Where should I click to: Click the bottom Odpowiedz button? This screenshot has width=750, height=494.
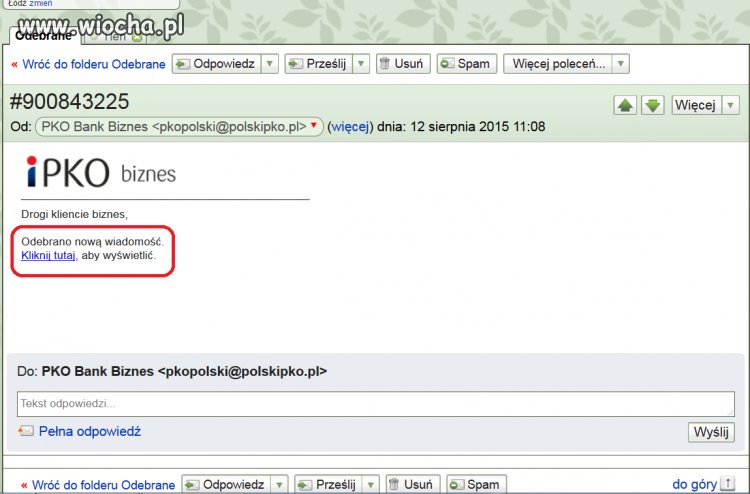(x=226, y=484)
